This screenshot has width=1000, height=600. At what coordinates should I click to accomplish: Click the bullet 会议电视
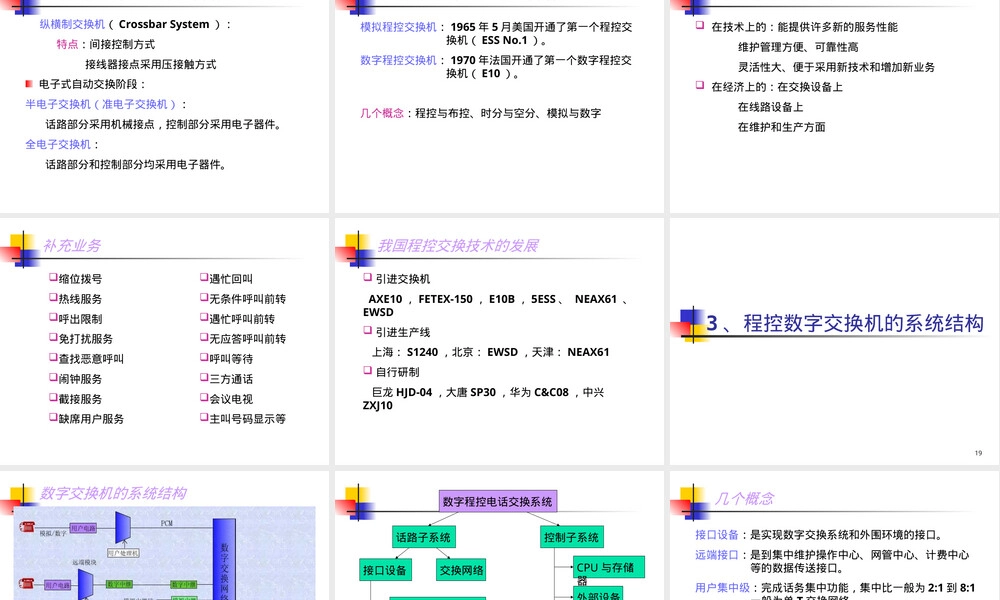[x=226, y=399]
